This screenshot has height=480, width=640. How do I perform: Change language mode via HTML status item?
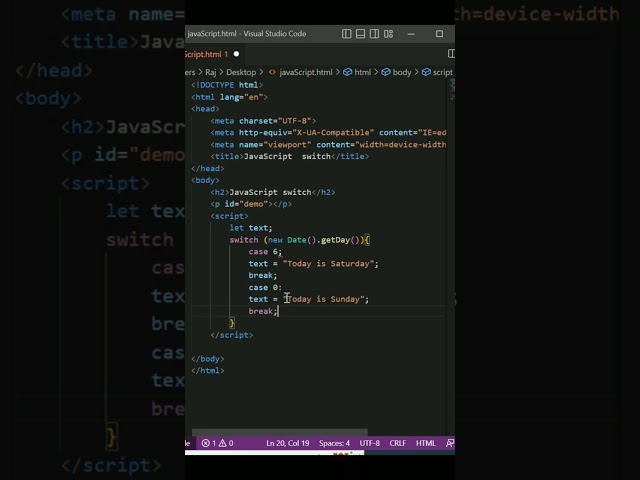click(426, 443)
